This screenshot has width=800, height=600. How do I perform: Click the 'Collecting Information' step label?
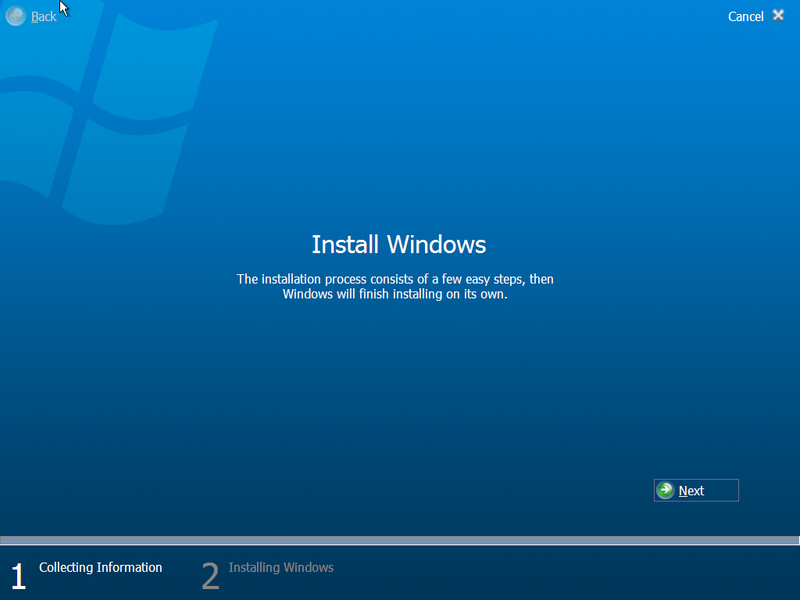101,568
